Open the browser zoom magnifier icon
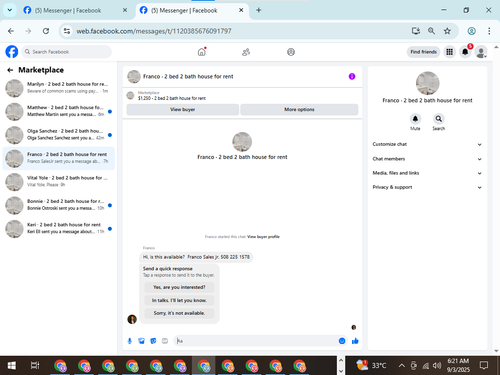This screenshot has width=500, height=375. (431, 31)
